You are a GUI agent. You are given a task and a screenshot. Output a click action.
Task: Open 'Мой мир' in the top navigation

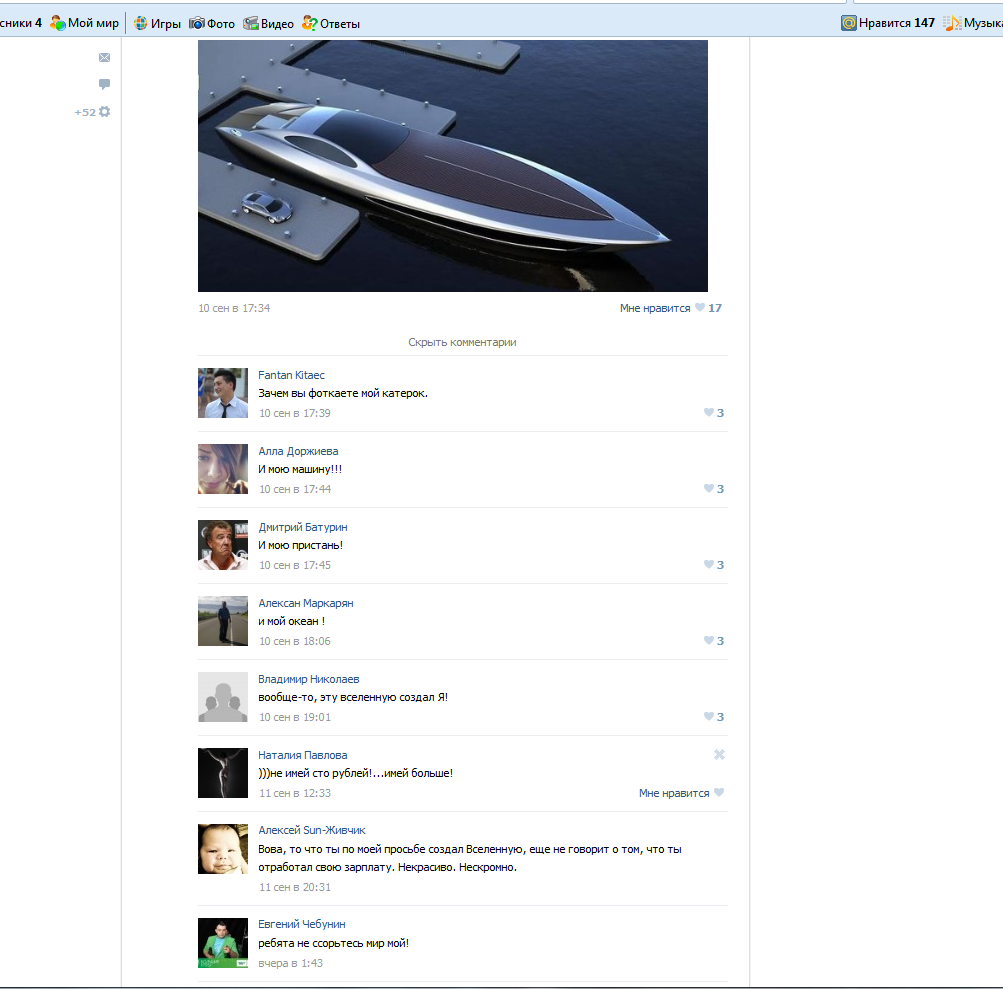85,23
